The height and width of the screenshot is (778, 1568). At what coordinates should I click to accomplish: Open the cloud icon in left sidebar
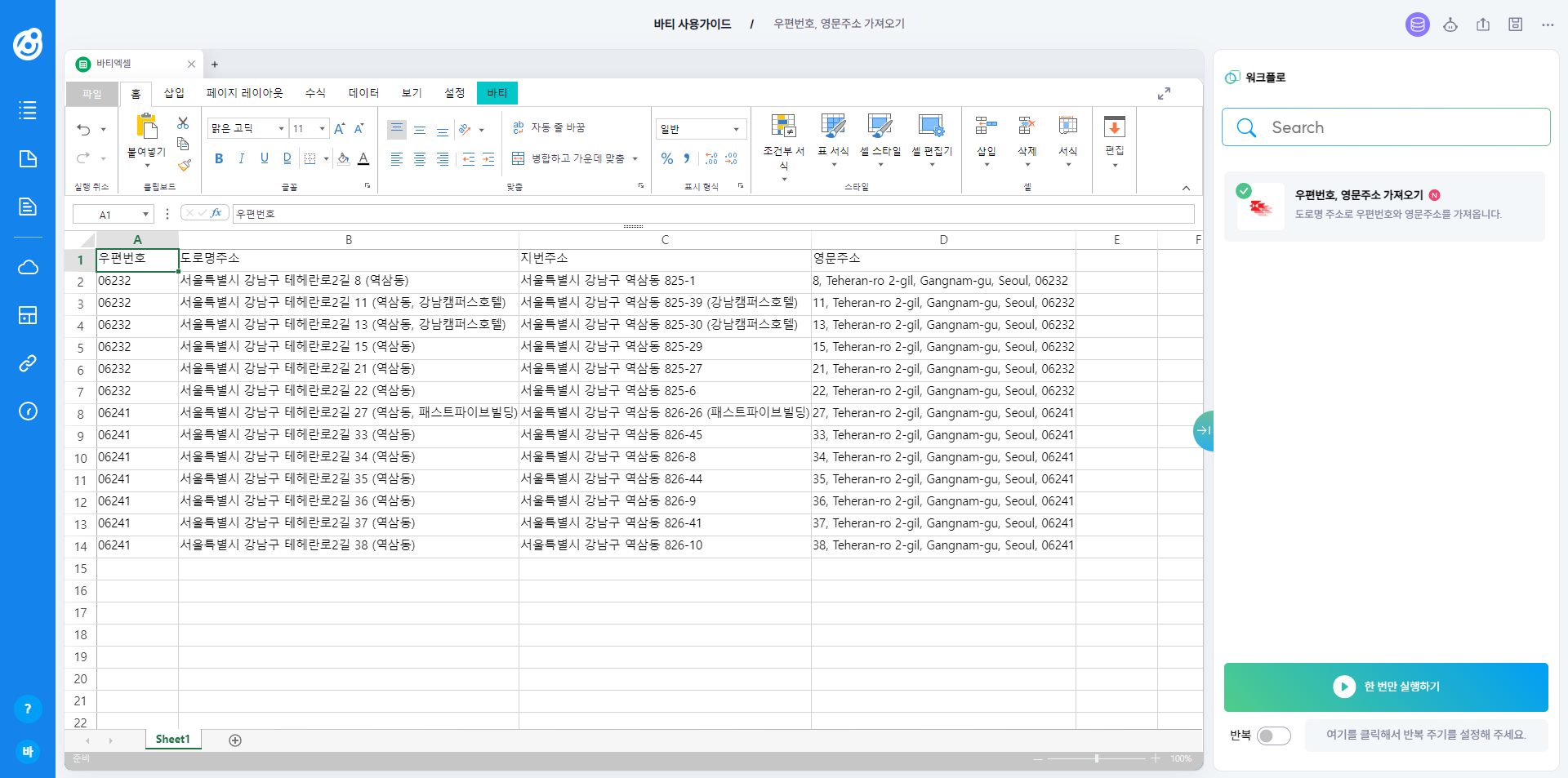28,267
